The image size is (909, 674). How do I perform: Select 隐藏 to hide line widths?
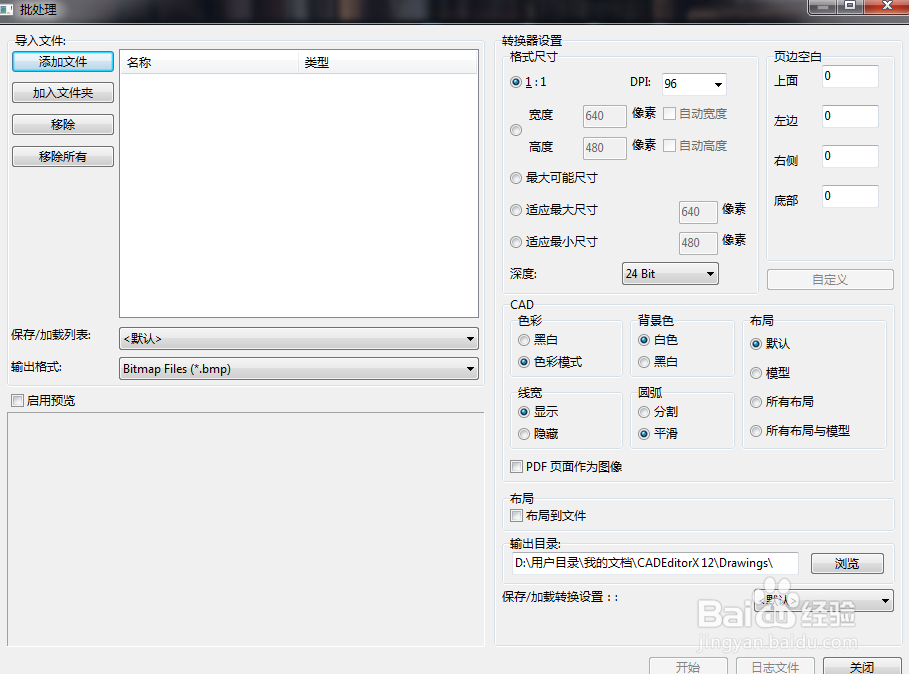click(x=524, y=433)
